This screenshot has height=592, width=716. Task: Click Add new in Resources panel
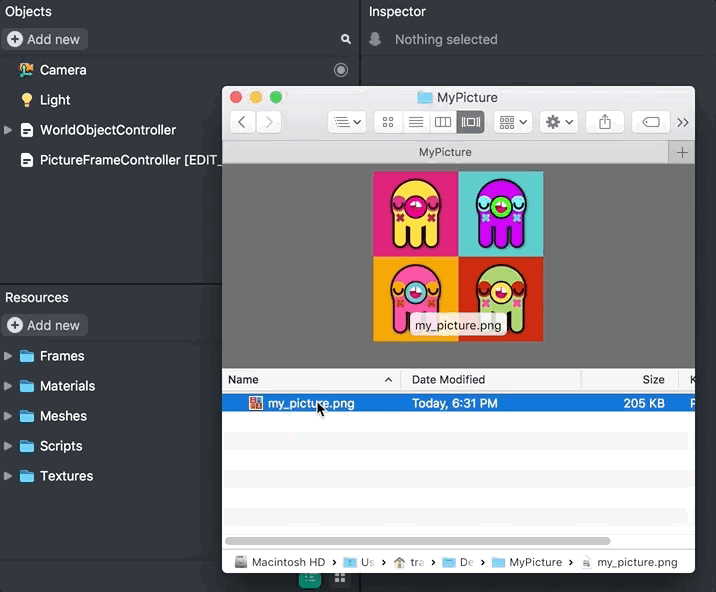pyautogui.click(x=45, y=325)
